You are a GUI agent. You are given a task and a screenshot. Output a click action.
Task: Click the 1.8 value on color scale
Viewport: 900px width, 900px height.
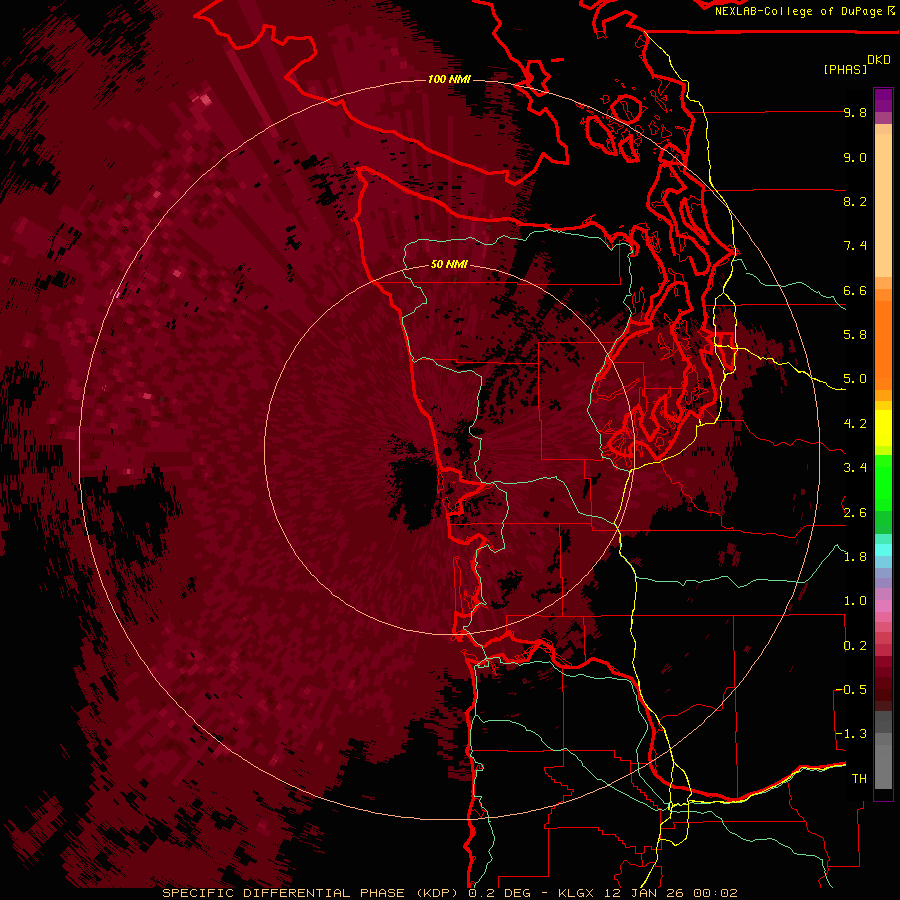[x=855, y=557]
